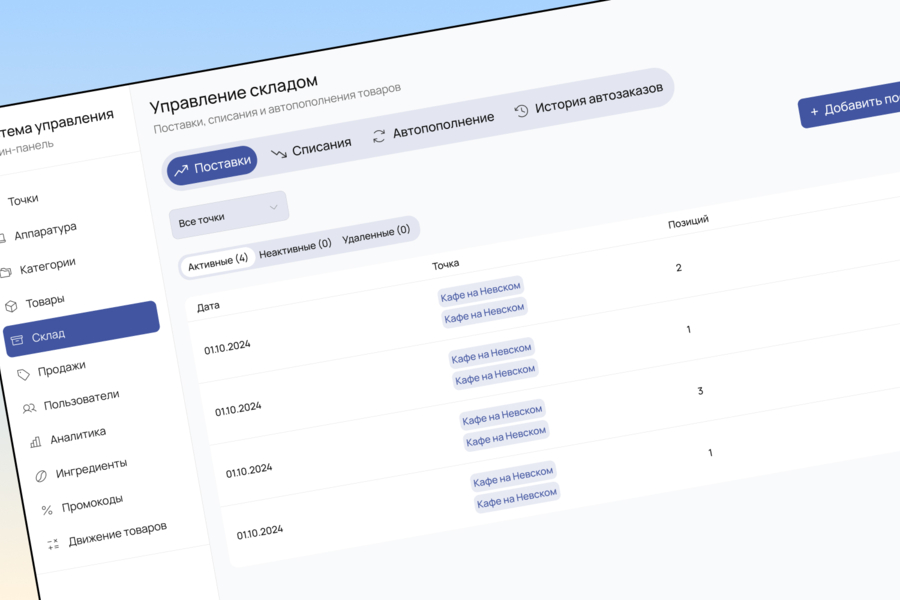The image size is (900, 600).
Task: Click the Движение товаров calculator icon
Action: coord(53,544)
